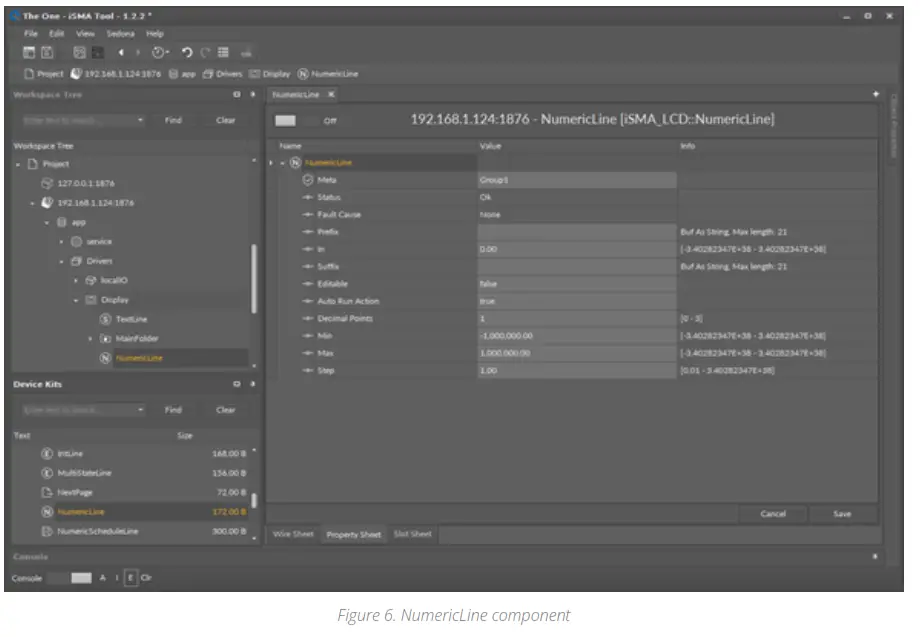This screenshot has width=920, height=637.
Task: Toggle the live Off switch above property sheet
Action: (x=287, y=121)
